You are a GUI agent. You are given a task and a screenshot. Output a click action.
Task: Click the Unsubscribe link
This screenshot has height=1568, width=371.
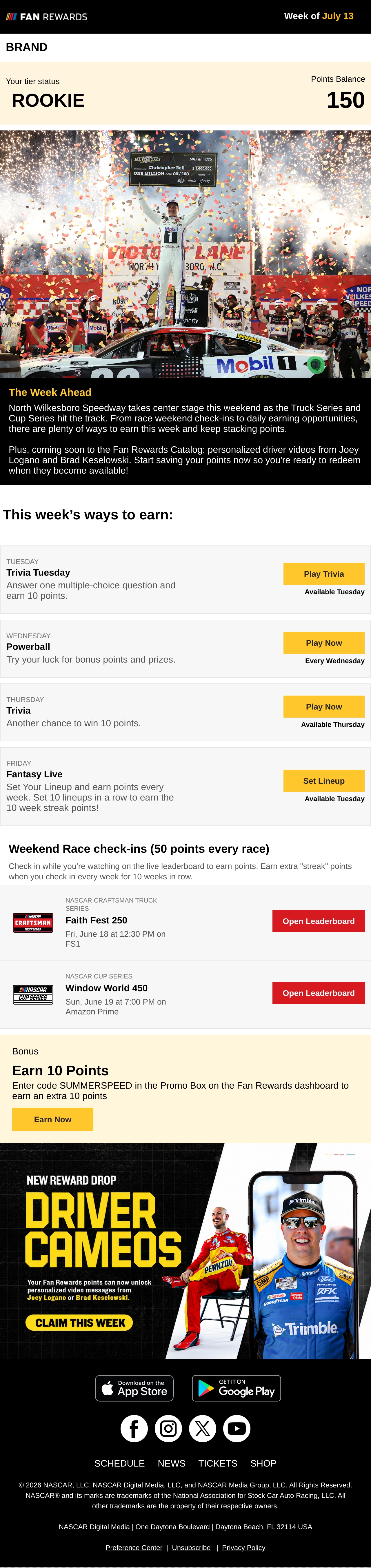tap(191, 1547)
